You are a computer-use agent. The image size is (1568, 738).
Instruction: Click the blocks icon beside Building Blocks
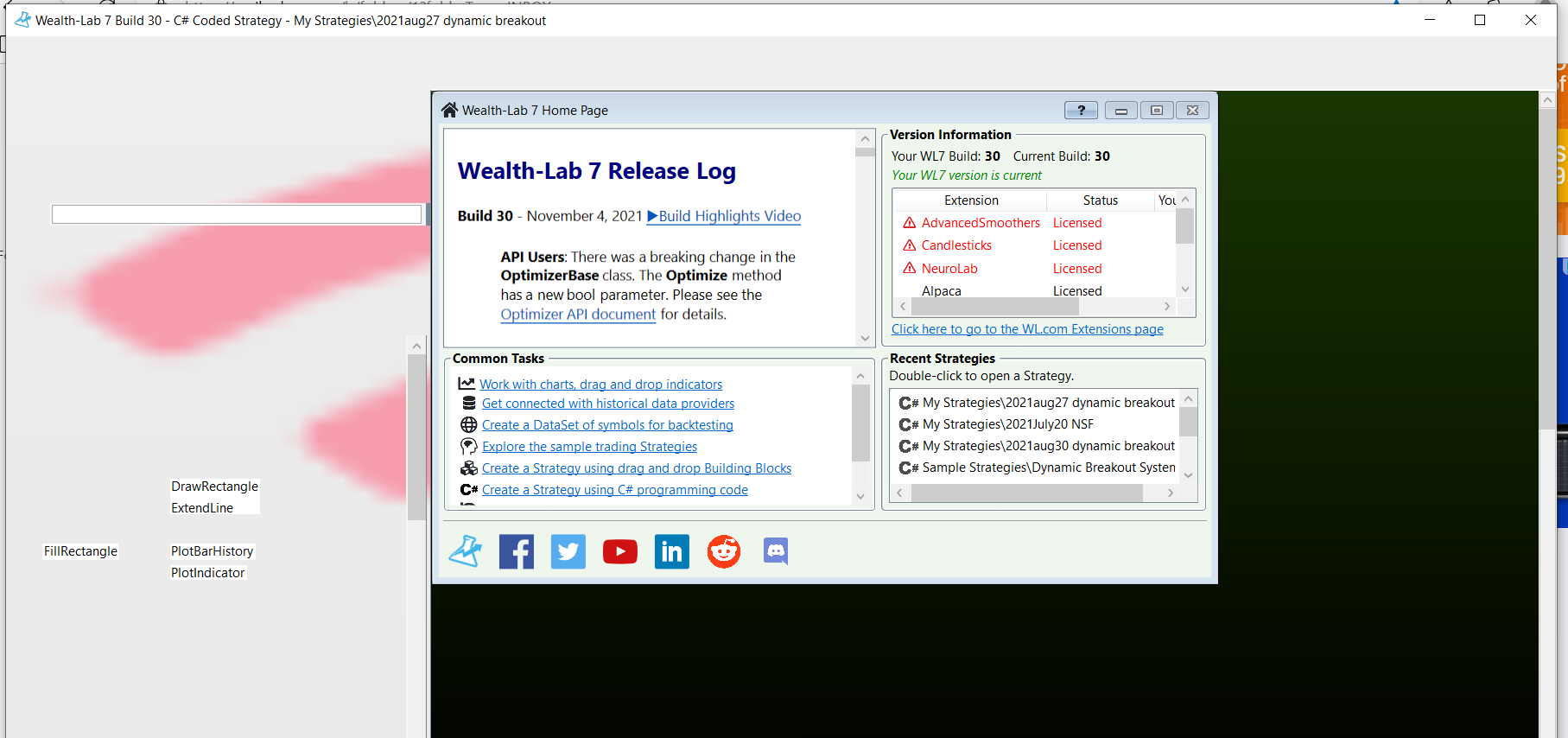coord(469,468)
